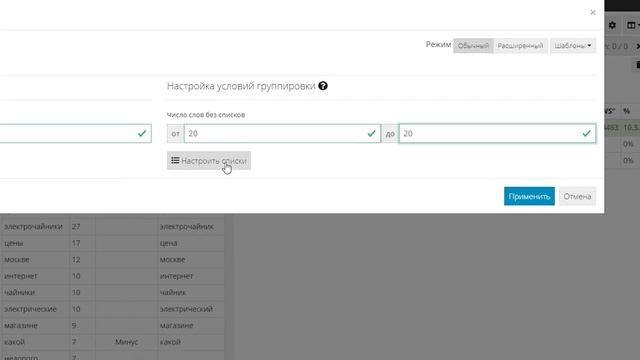The image size is (640, 360).
Task: Open the Шаблоны dropdown
Action: click(x=573, y=46)
